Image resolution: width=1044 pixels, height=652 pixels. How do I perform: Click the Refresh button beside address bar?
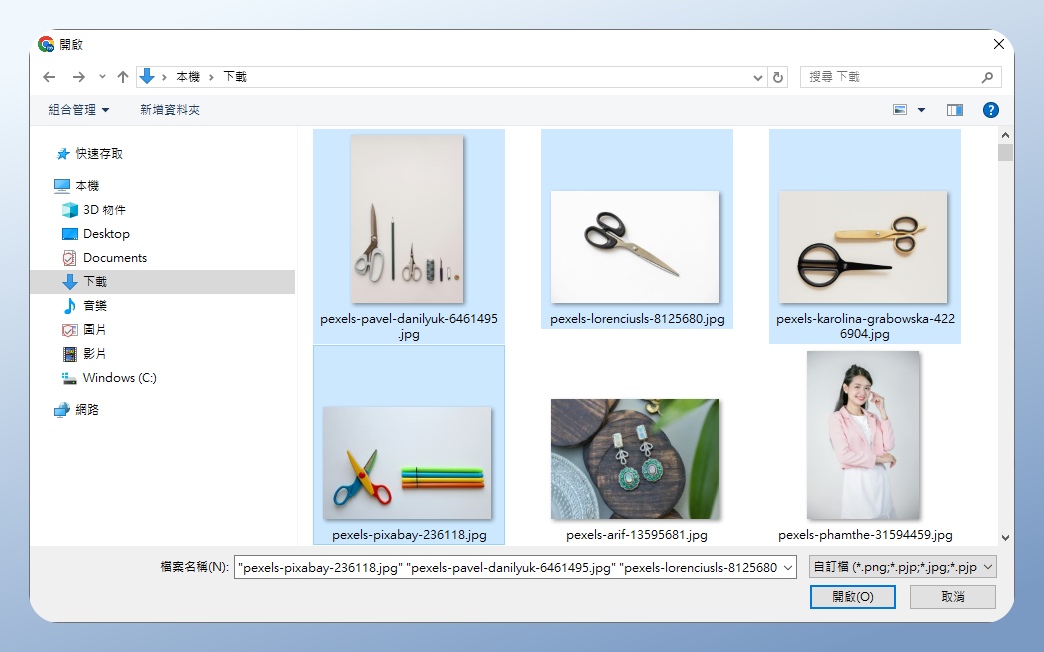tap(779, 77)
